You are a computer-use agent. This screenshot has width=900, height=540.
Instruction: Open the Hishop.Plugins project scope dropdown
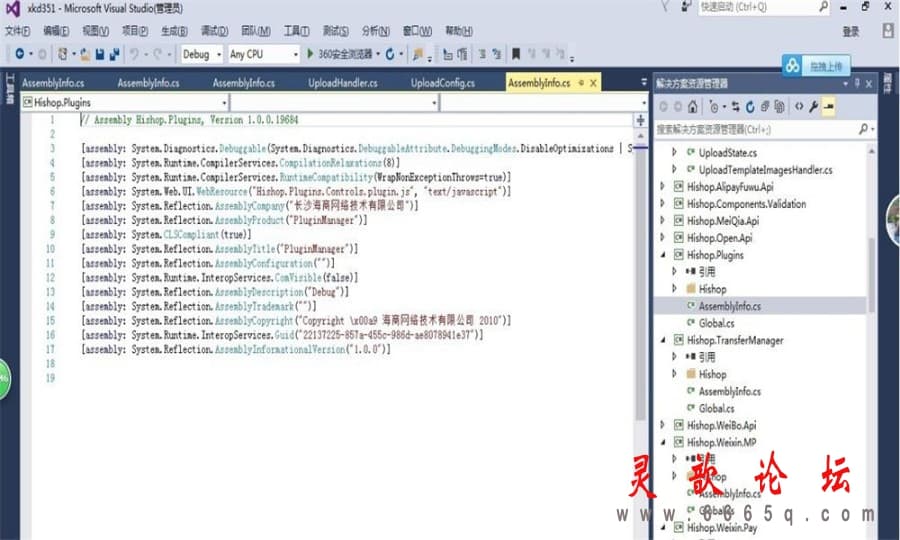coord(125,103)
